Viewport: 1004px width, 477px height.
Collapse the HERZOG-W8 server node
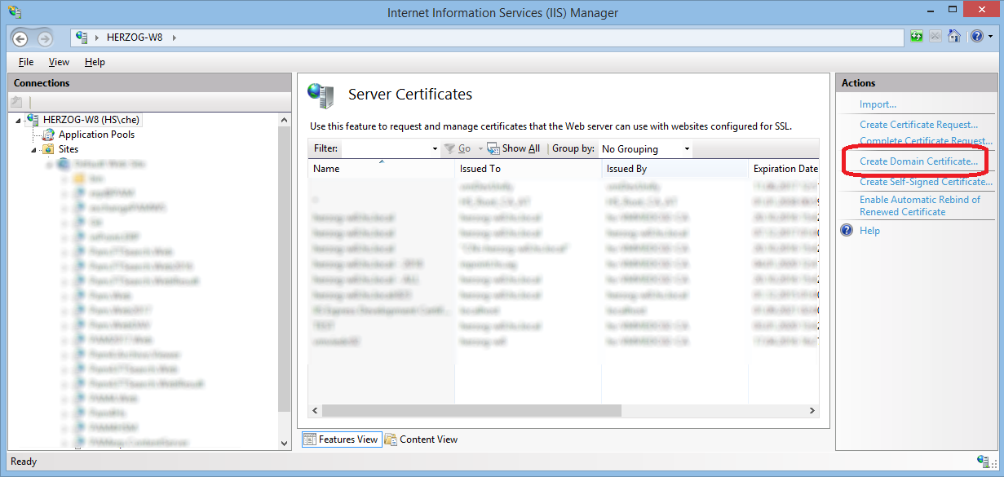[x=18, y=120]
